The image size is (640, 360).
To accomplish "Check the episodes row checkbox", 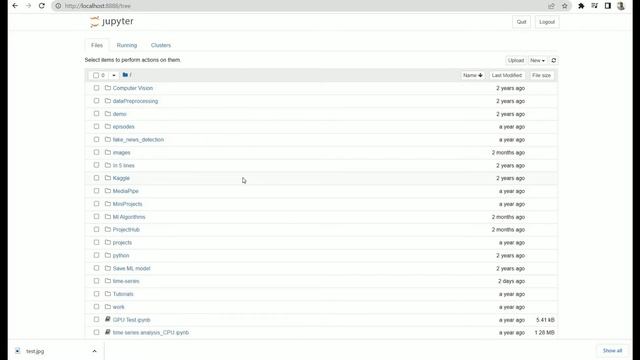I will click(x=96, y=127).
